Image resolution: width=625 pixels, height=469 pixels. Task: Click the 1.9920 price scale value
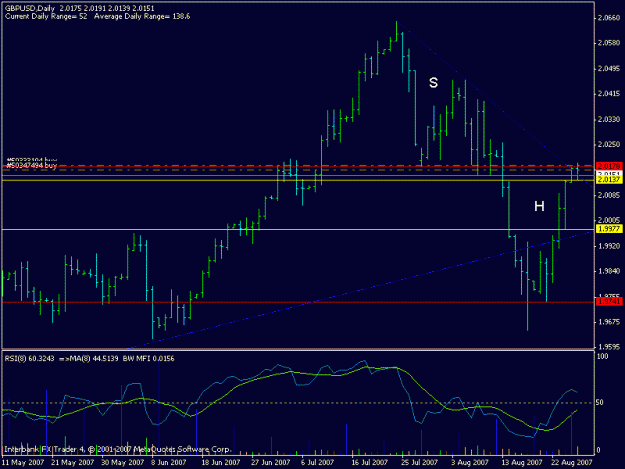(609, 246)
